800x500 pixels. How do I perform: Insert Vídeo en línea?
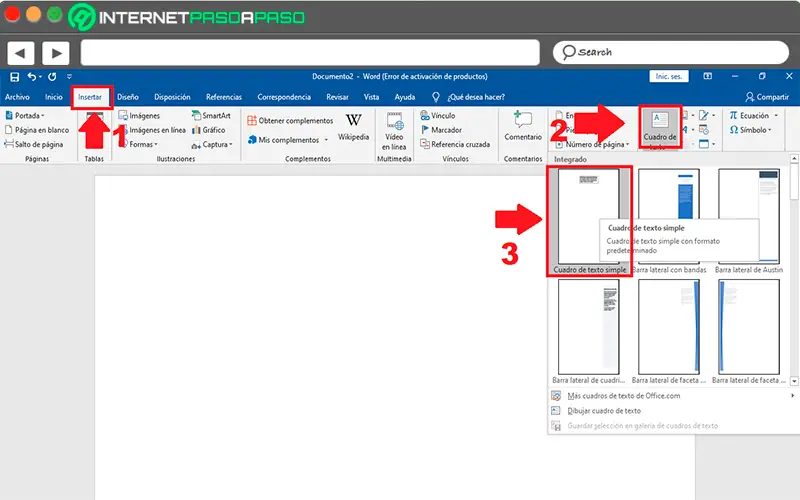point(394,132)
